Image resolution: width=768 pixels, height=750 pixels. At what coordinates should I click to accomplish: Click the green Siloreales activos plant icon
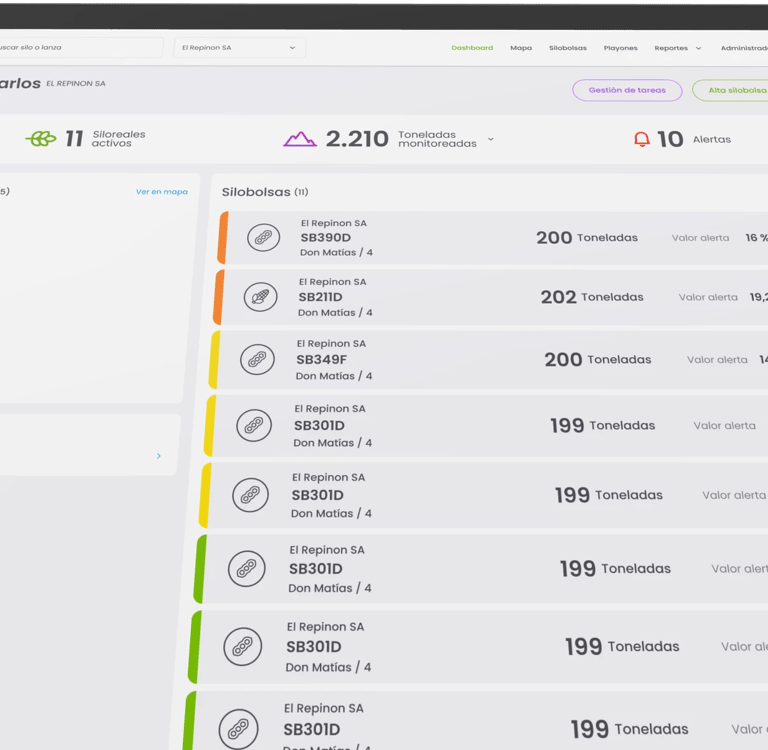click(41, 139)
